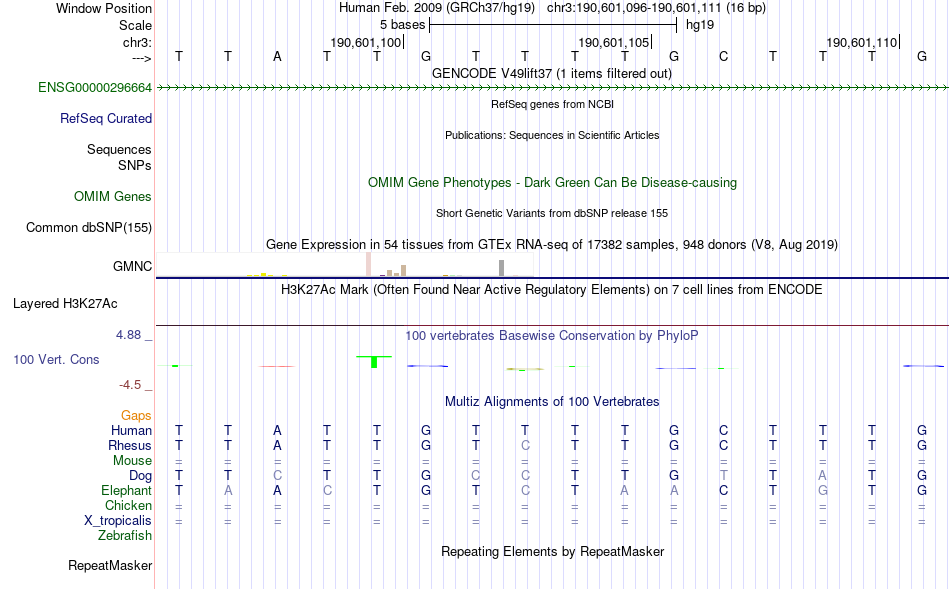Click the -4.5 PhyloP lower scale value

click(130, 385)
